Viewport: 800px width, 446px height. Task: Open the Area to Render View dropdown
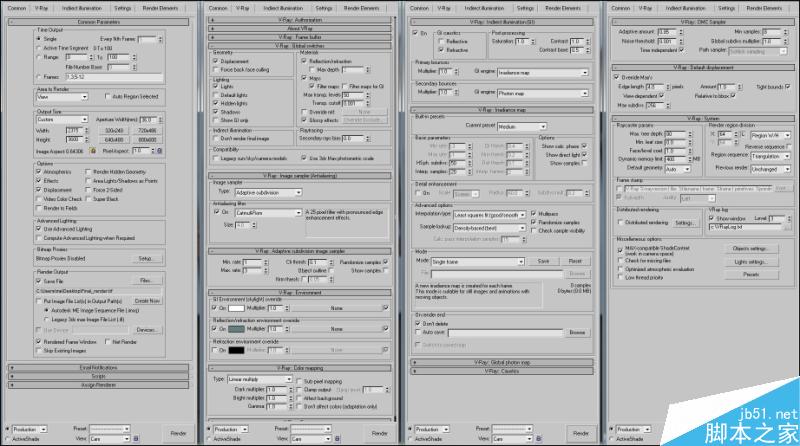click(x=62, y=96)
